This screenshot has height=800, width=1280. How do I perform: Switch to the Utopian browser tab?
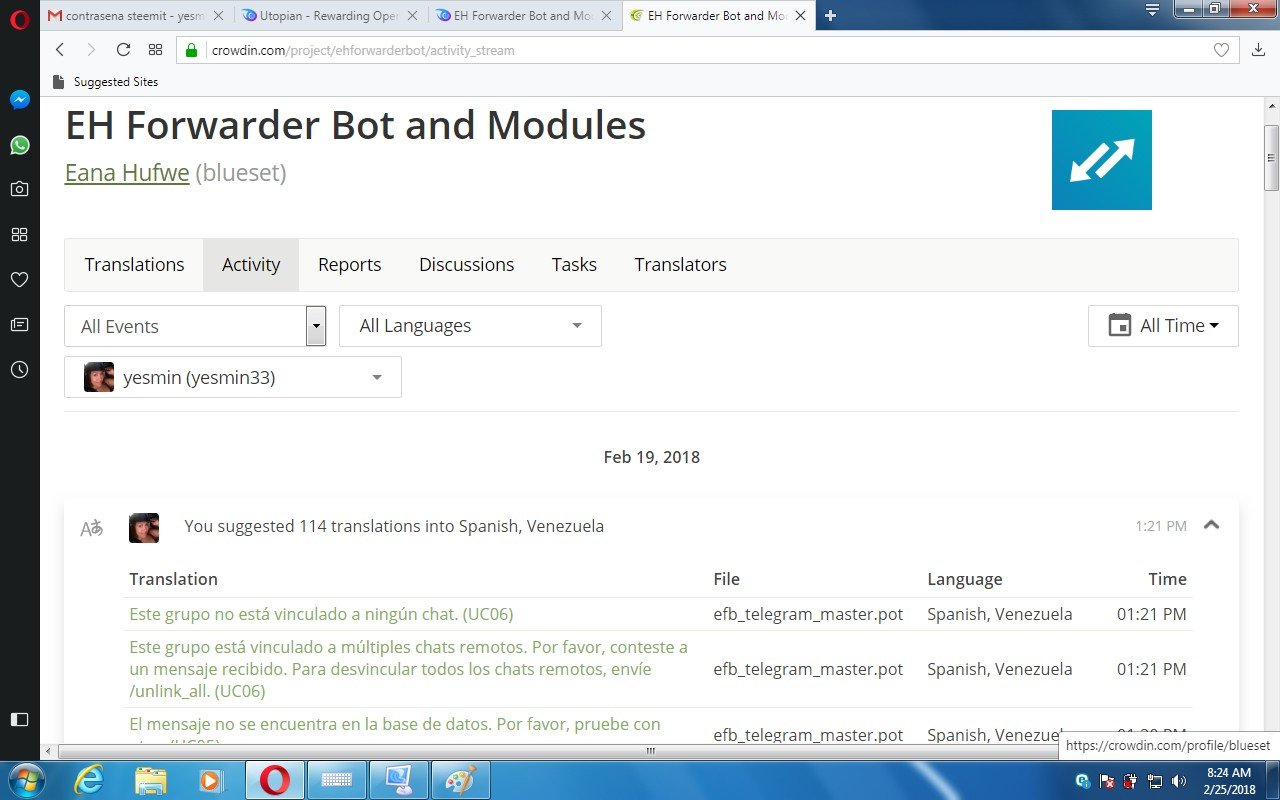tap(331, 15)
